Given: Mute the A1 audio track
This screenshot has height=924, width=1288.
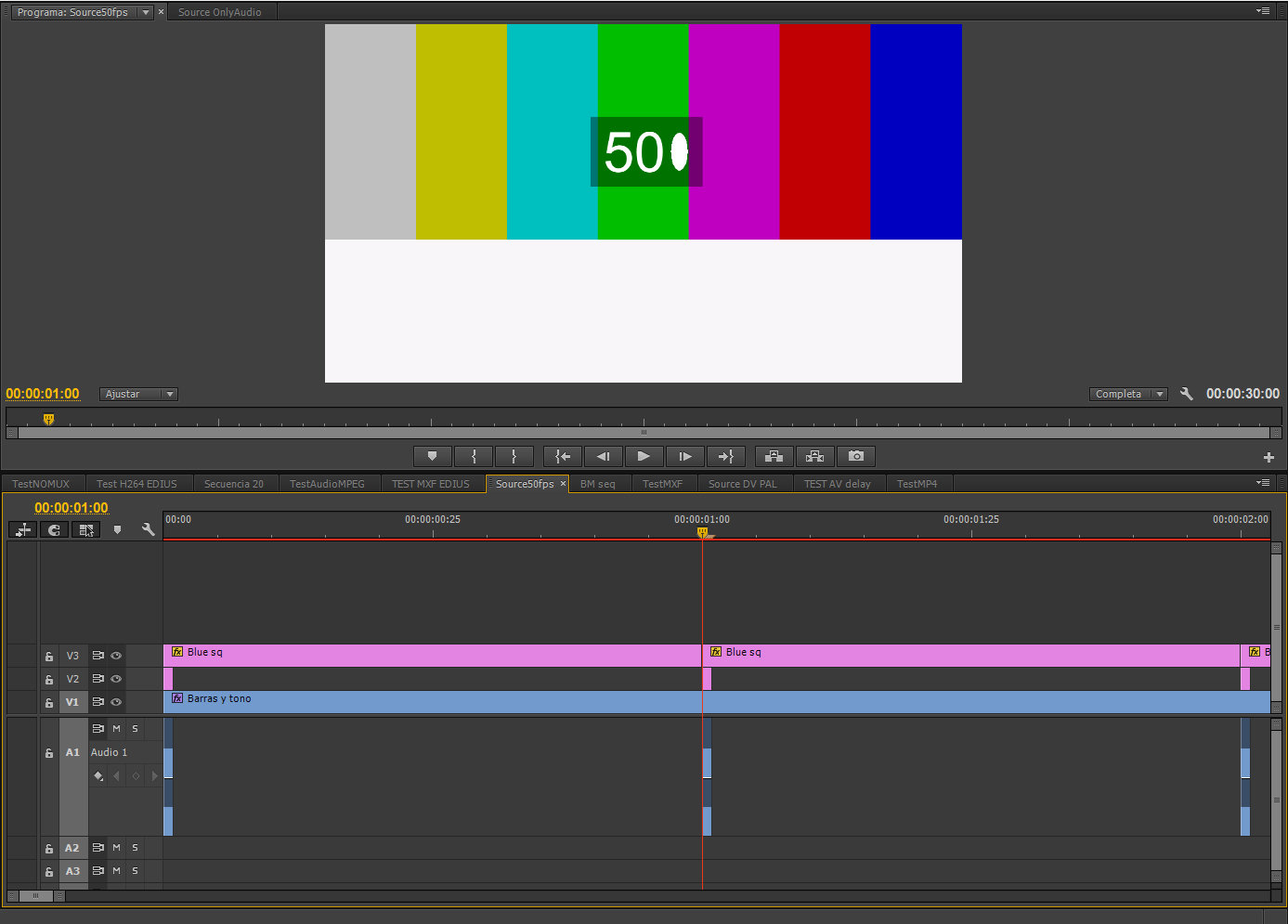Looking at the screenshot, I should tap(116, 729).
